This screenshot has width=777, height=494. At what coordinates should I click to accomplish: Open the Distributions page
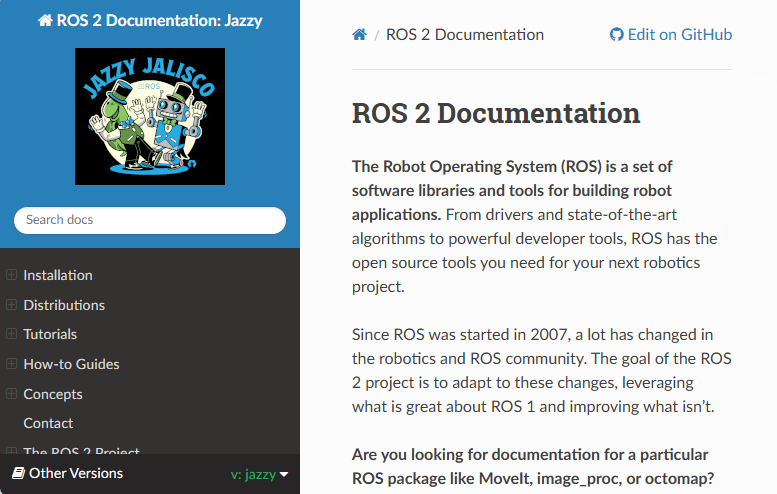64,305
